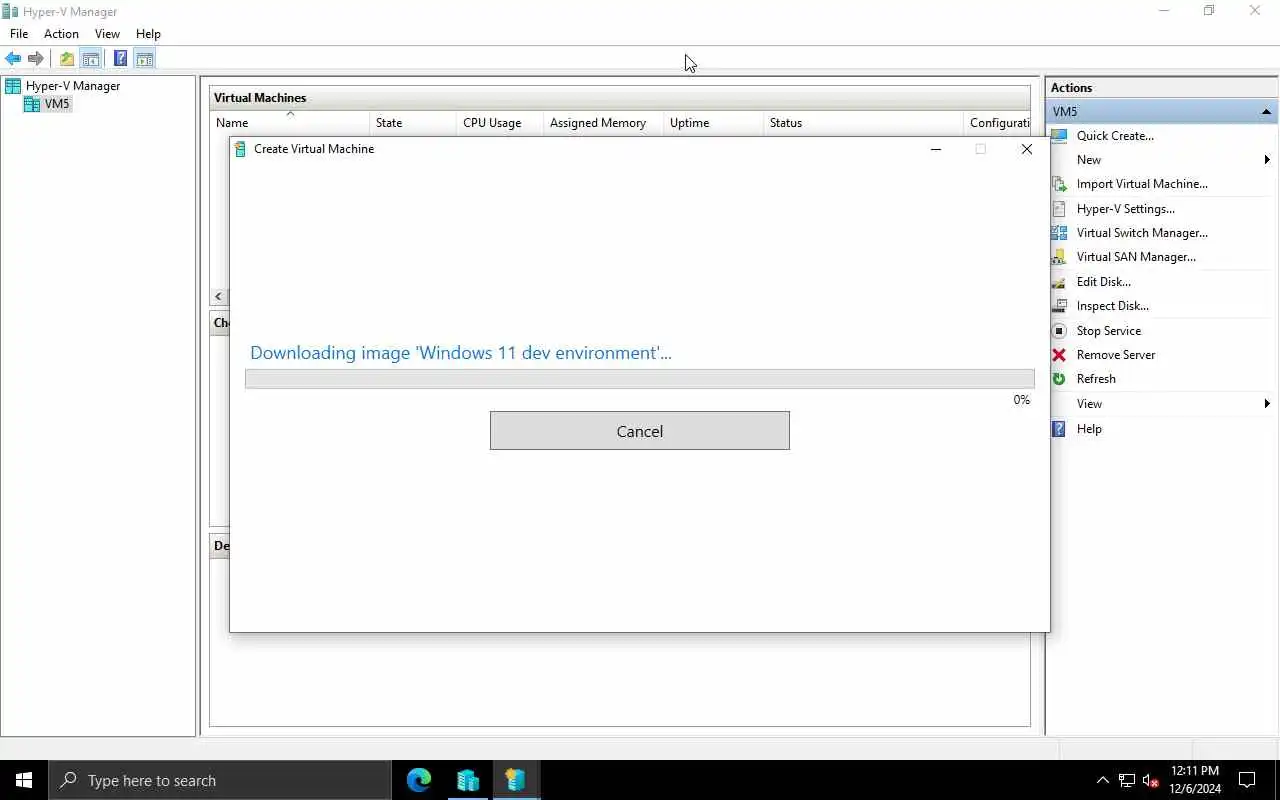Click the Edit Disk icon
The width and height of the screenshot is (1280, 800).
1059,282
